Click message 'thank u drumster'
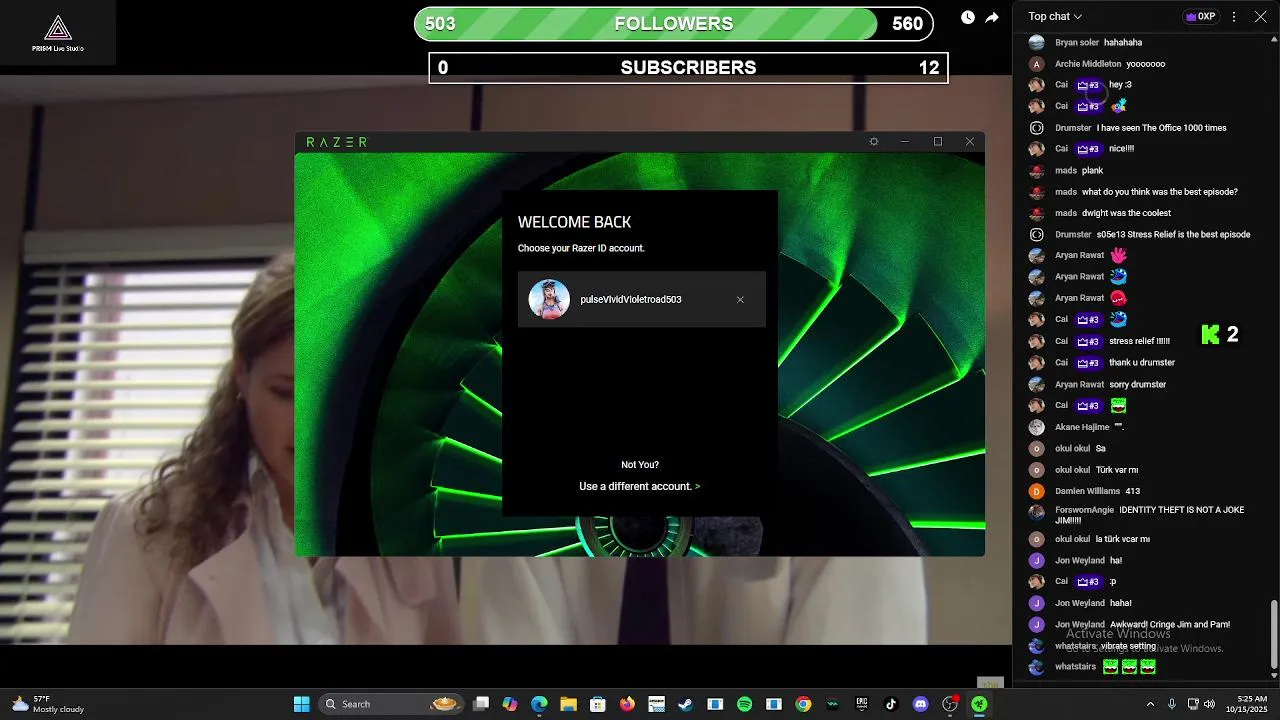Viewport: 1280px width, 720px height. 1142,362
